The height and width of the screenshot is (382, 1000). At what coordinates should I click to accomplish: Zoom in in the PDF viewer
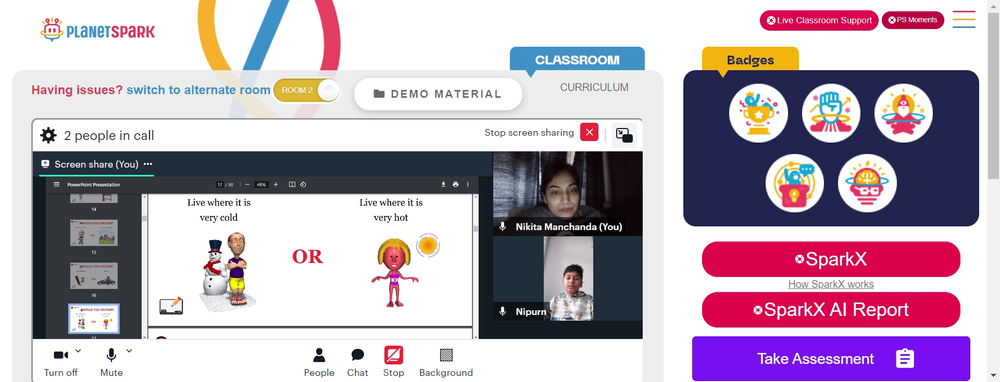coord(276,185)
